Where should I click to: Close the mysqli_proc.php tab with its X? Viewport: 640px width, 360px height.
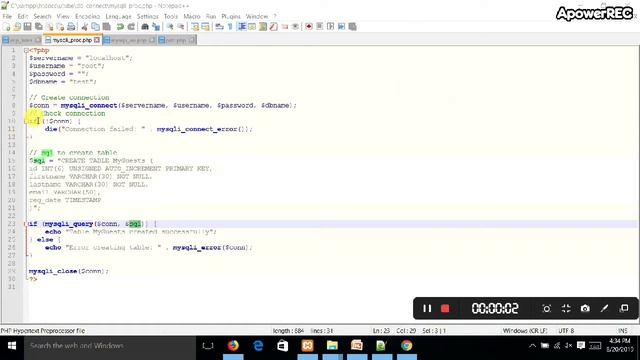(97, 40)
